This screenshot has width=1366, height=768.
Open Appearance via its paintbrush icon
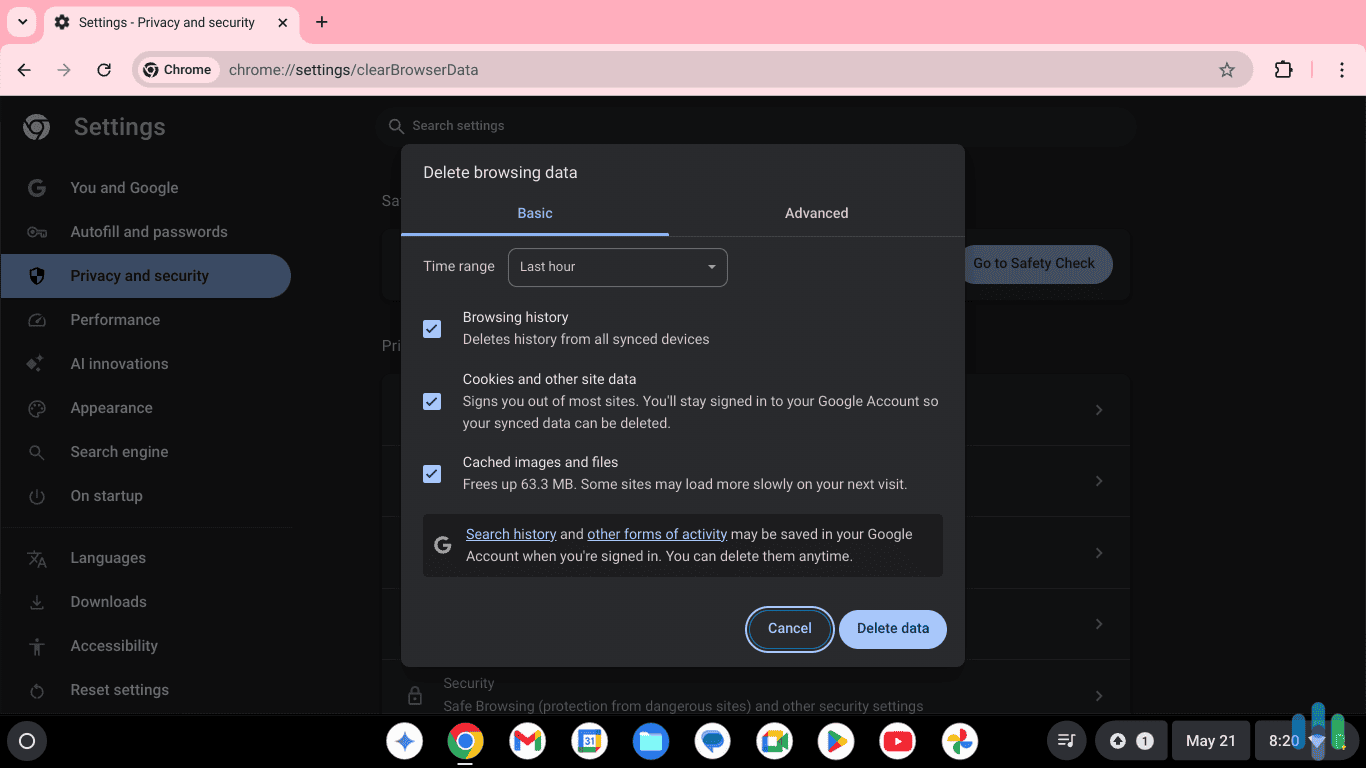click(x=36, y=408)
